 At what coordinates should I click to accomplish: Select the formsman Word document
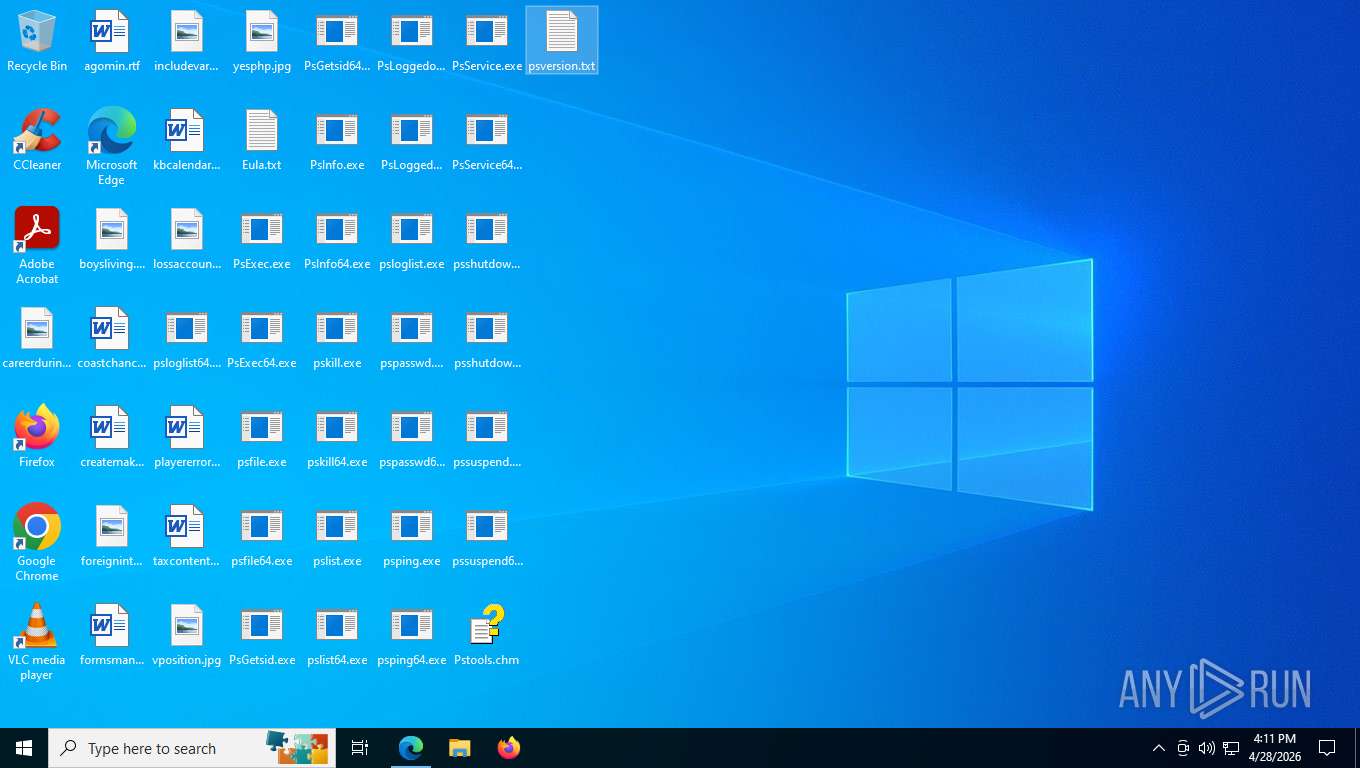point(111,635)
